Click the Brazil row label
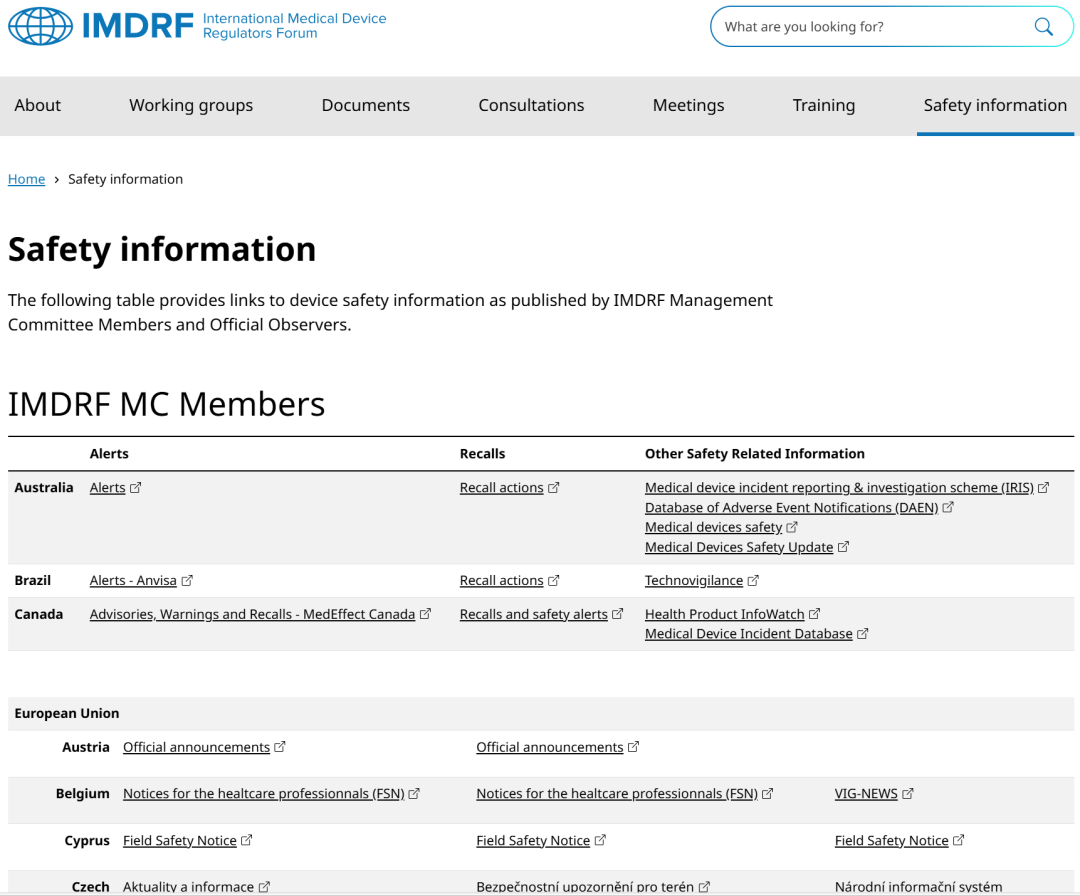 (x=32, y=581)
